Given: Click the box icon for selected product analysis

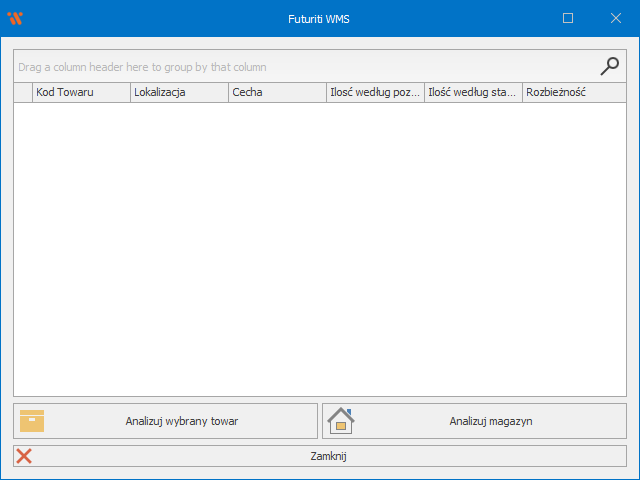Looking at the screenshot, I should (33, 421).
